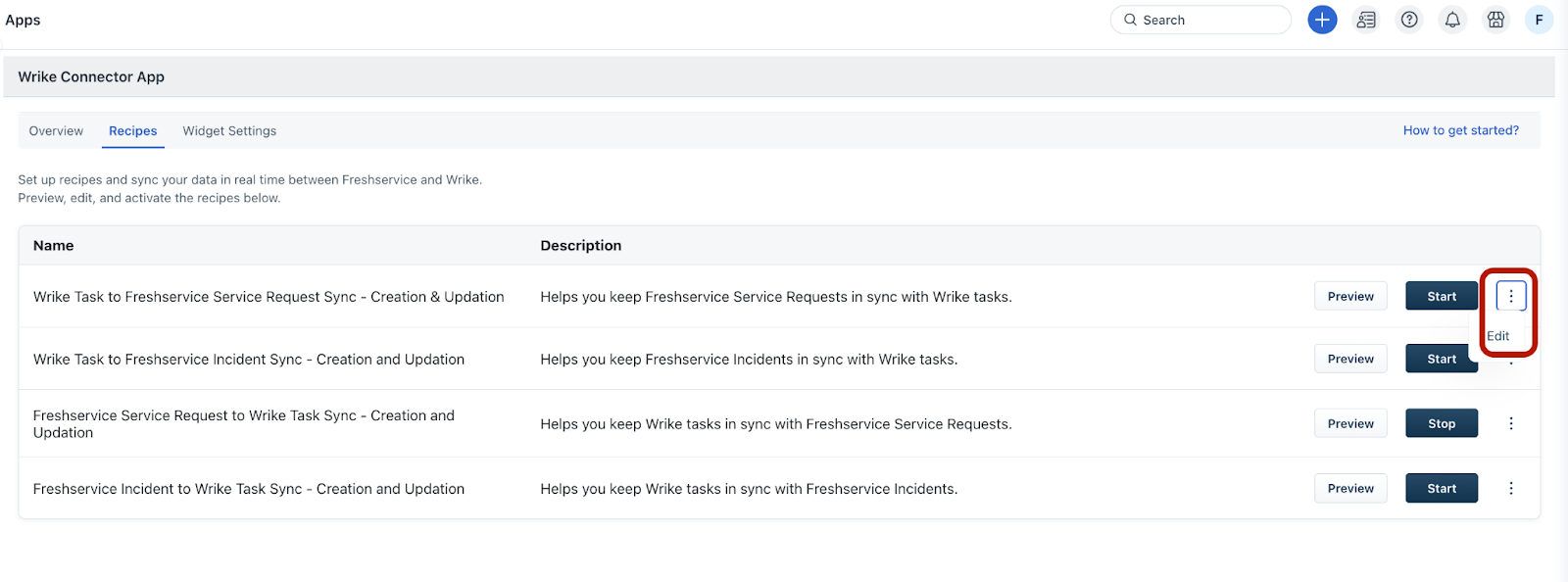The height and width of the screenshot is (582, 1568).
Task: Click the magnifier icon in search box
Action: pyautogui.click(x=1130, y=20)
